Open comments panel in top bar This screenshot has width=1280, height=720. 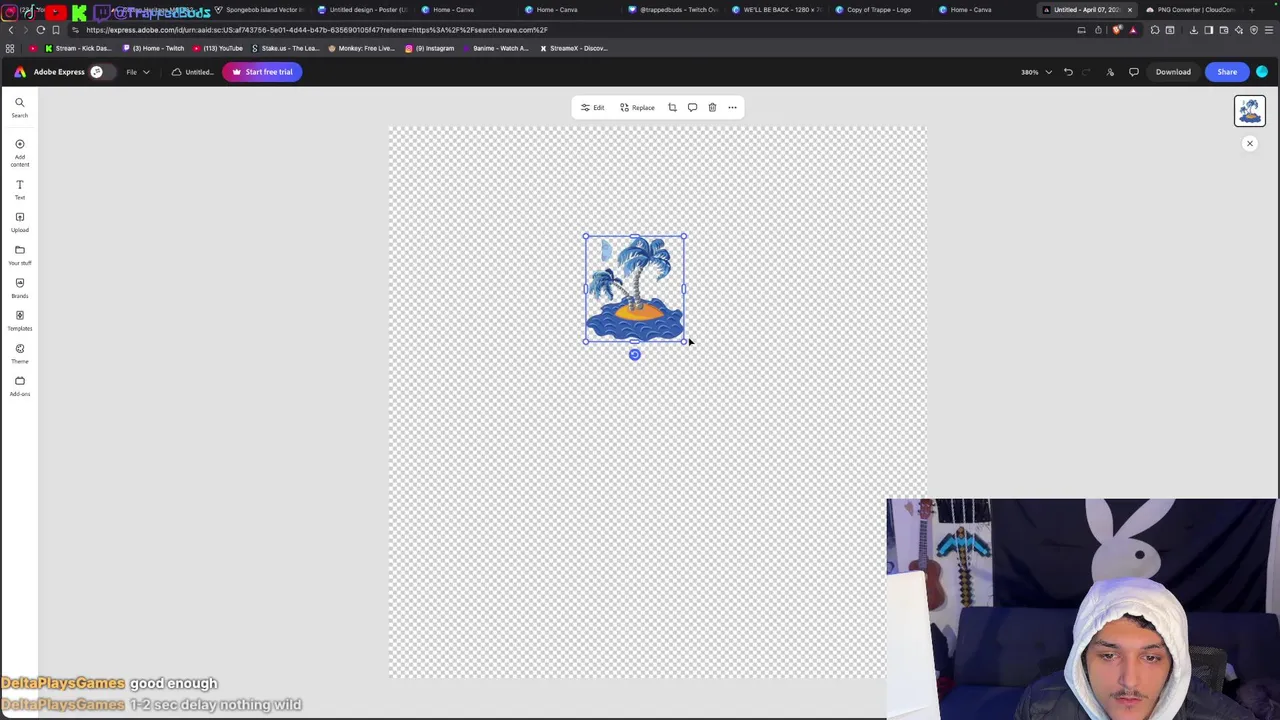coord(1134,72)
